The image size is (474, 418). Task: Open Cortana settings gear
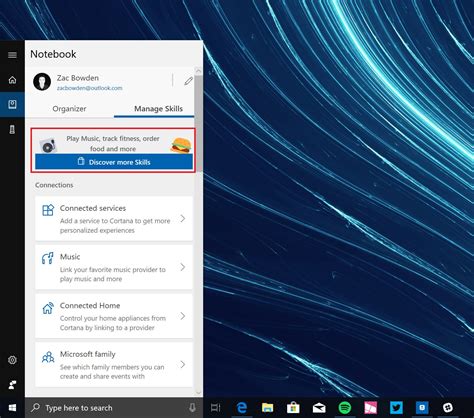click(12, 360)
